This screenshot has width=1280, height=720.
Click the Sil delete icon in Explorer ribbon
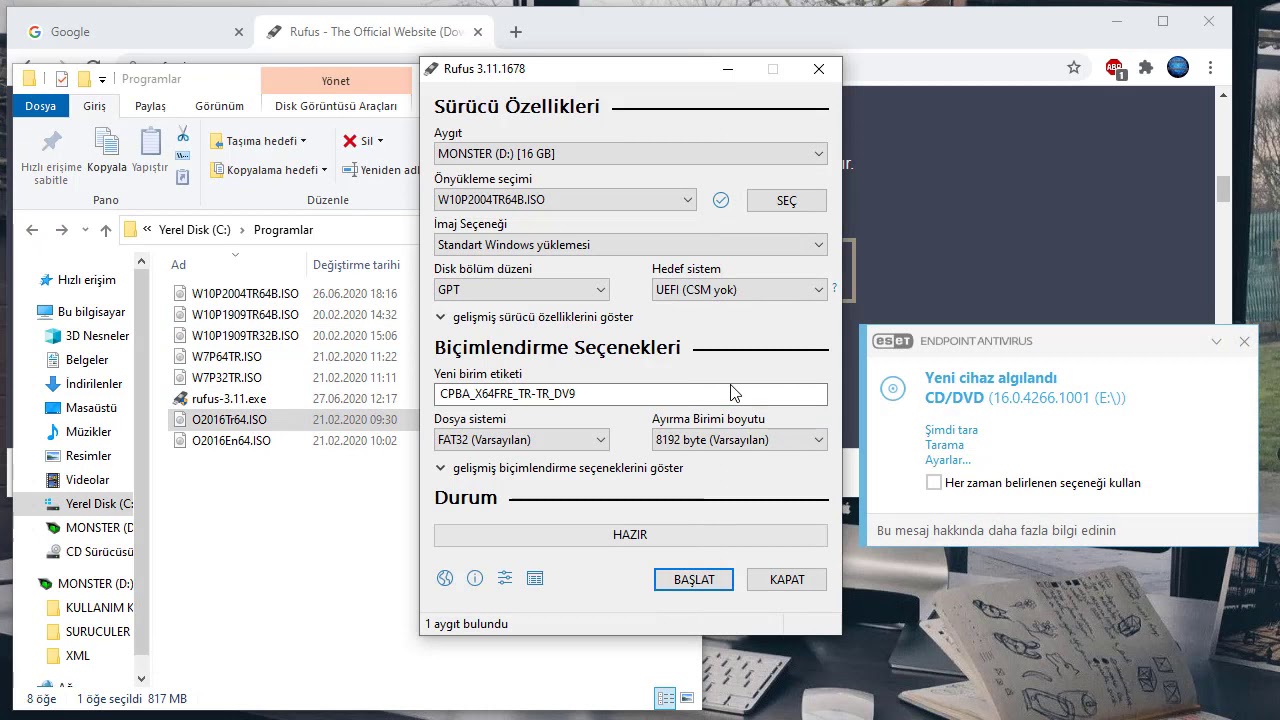pyautogui.click(x=350, y=141)
